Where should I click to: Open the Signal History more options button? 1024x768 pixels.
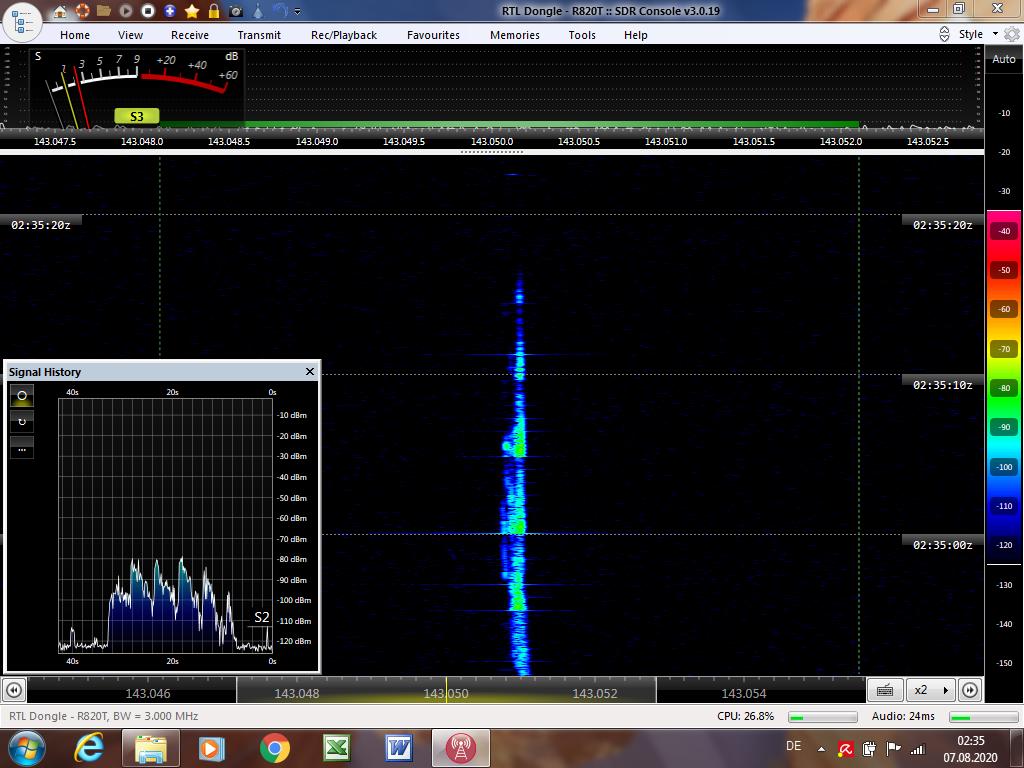tap(22, 449)
